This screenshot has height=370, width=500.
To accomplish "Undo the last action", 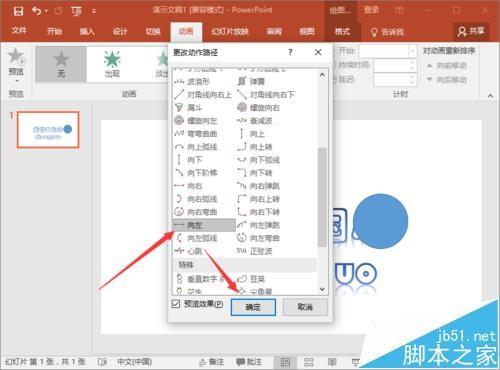I will 36,11.
